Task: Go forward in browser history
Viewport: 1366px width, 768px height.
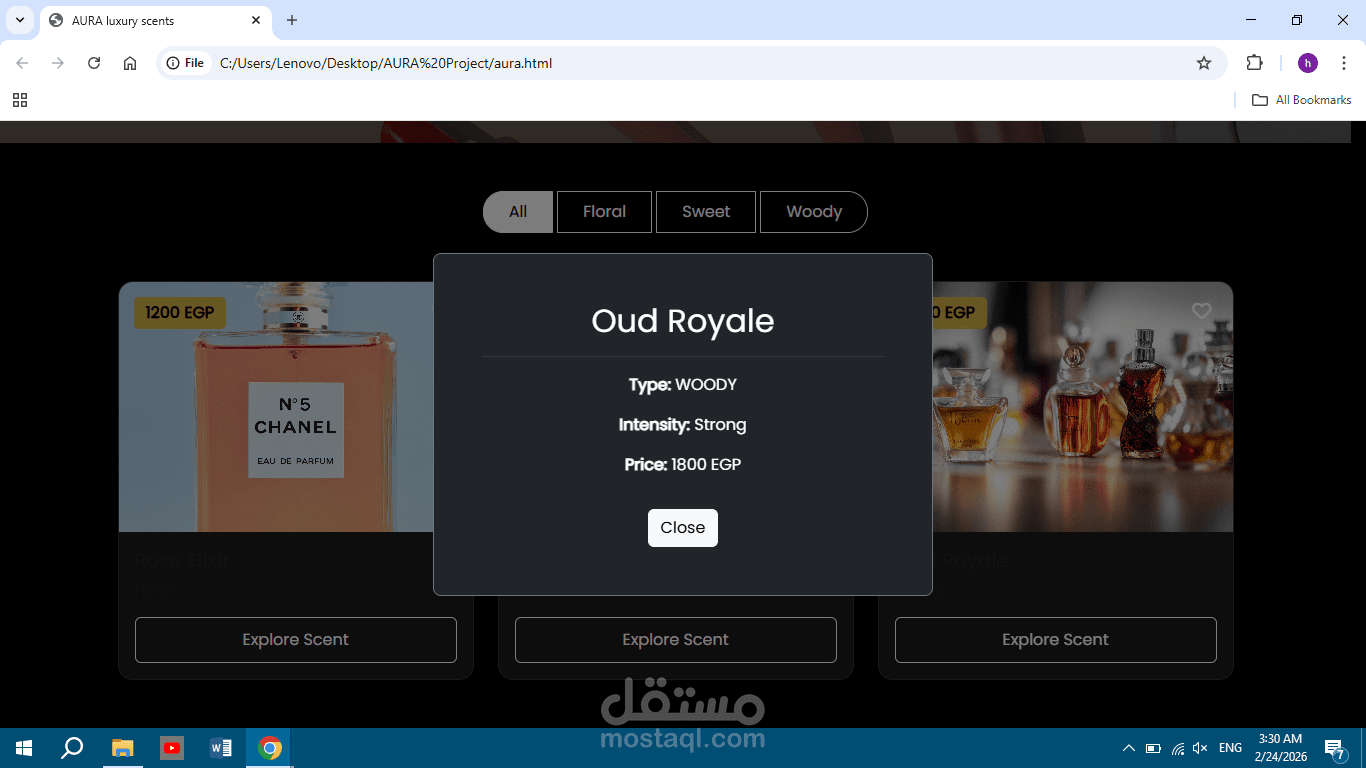Action: (x=58, y=63)
